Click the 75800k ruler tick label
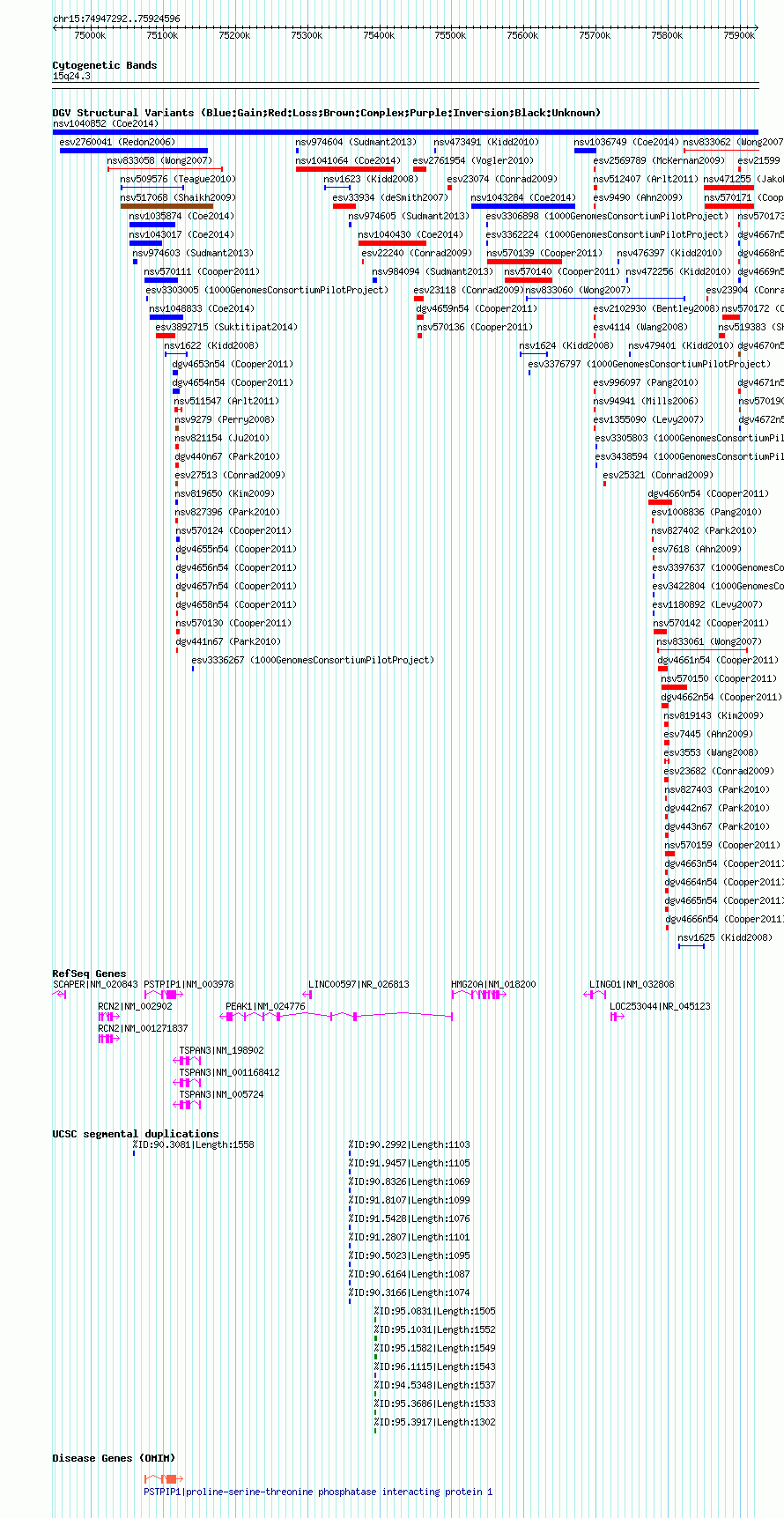Image resolution: width=784 pixels, height=1518 pixels. pyautogui.click(x=667, y=35)
